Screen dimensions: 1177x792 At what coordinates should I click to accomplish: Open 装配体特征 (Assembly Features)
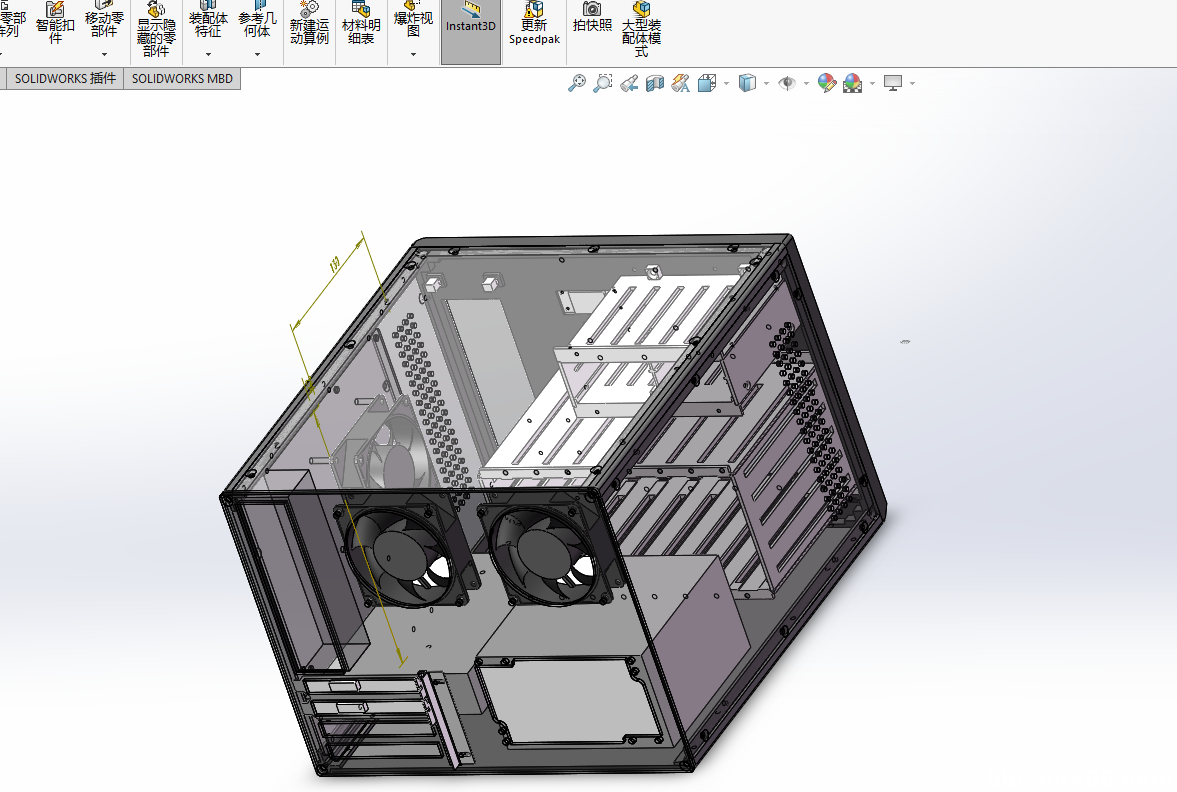(208, 21)
